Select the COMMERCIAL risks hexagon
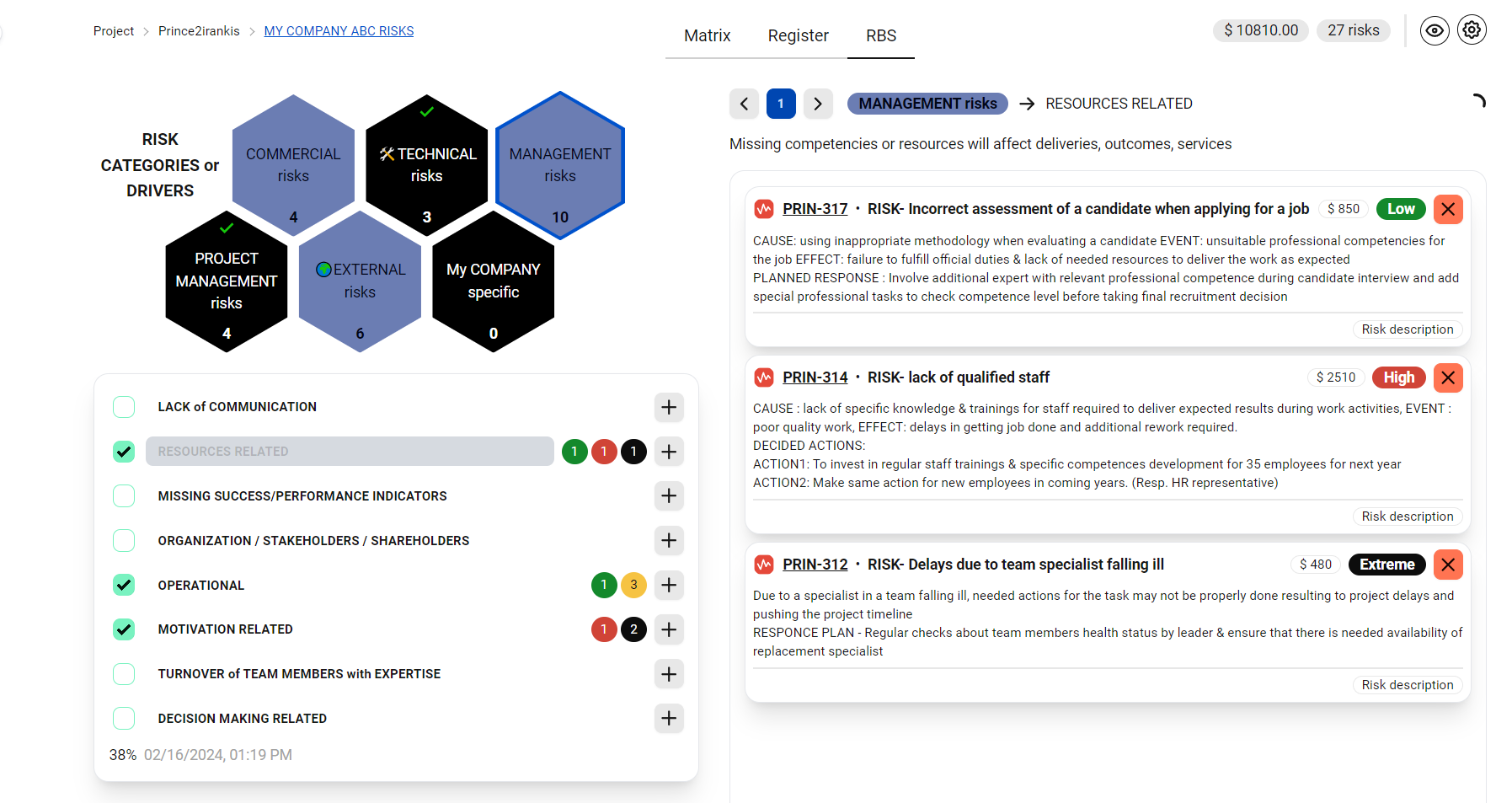 coord(293,165)
